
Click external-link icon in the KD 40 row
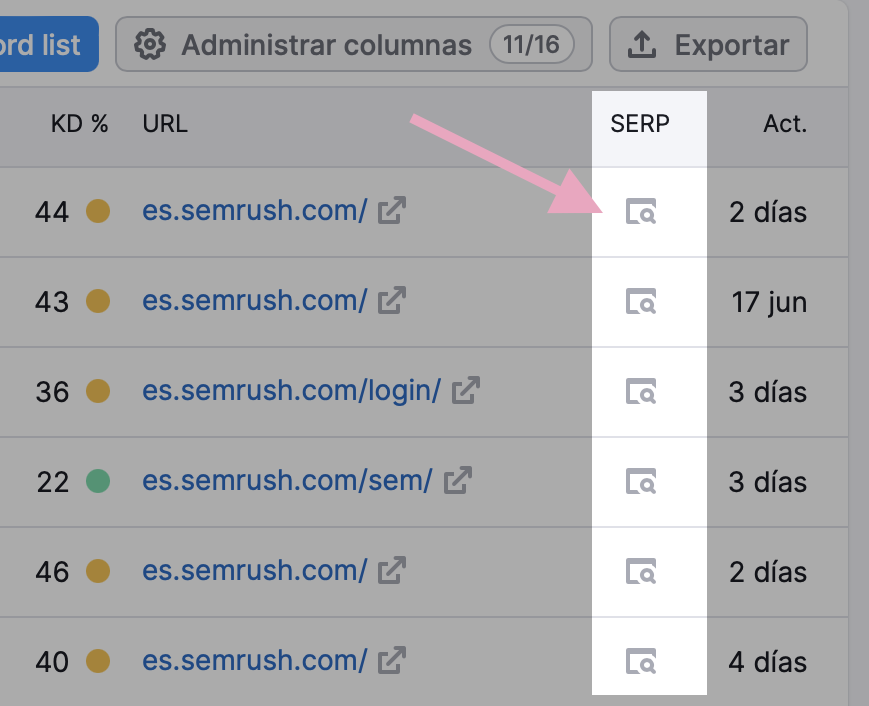click(x=392, y=660)
